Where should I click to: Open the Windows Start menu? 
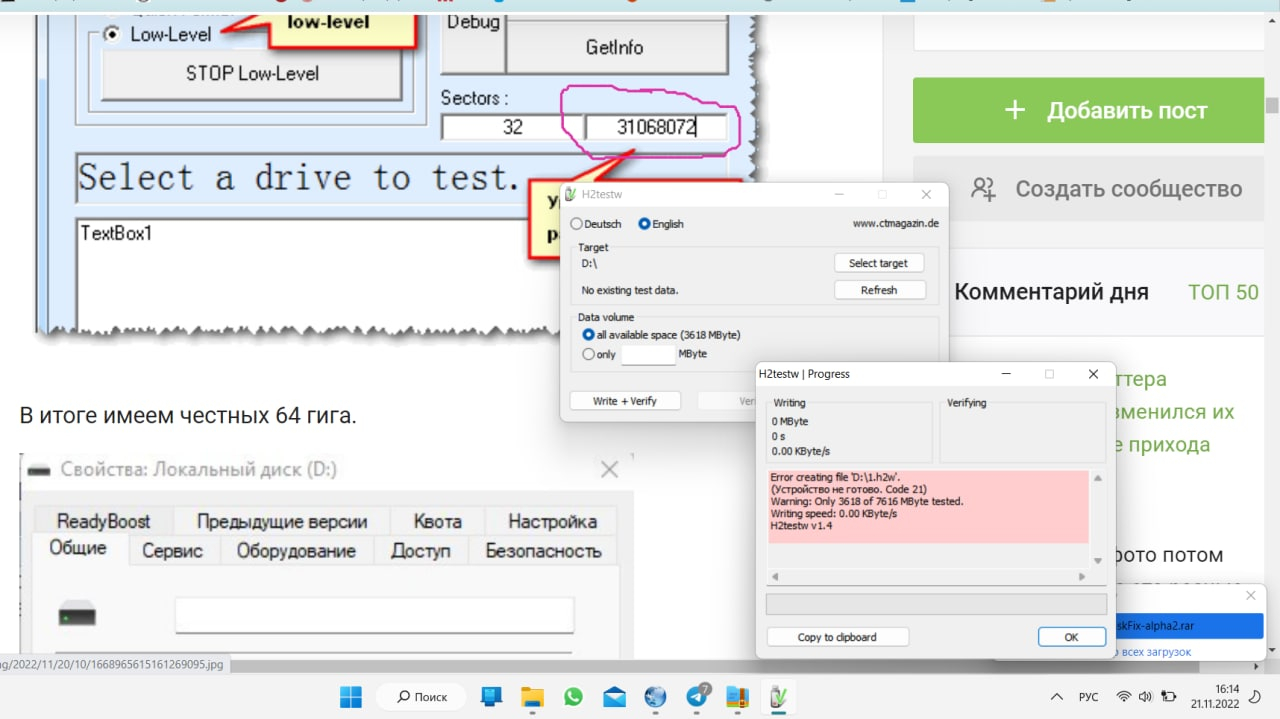click(x=352, y=697)
